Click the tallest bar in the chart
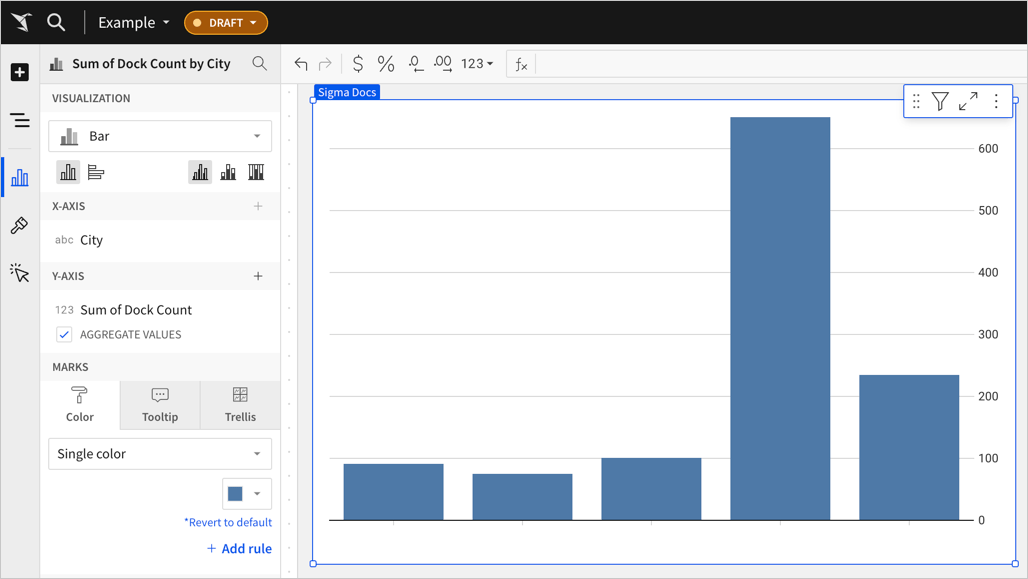 click(x=780, y=319)
